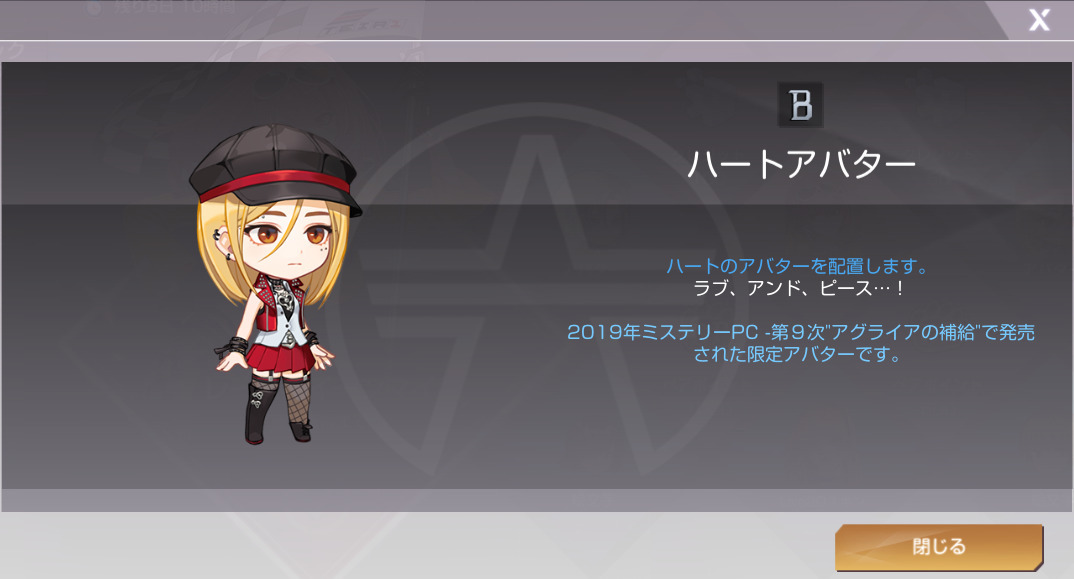Screen dimensions: 1074x579
Task: Click the B rank badge icon
Action: [801, 105]
